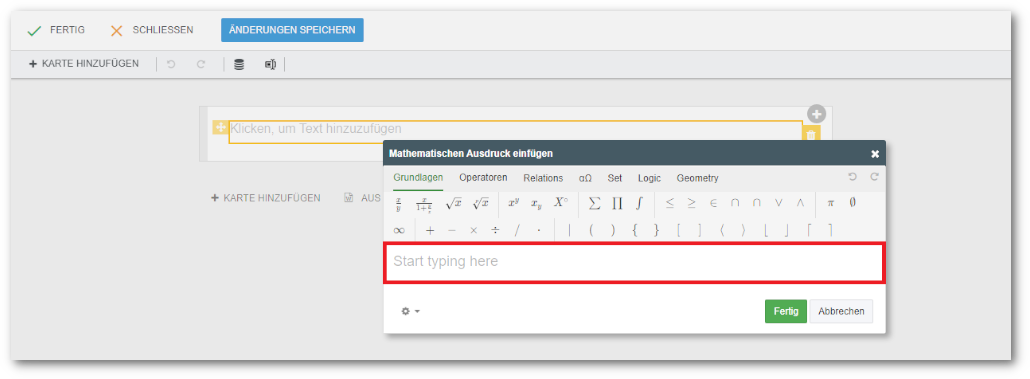The image size is (1030, 379).
Task: Insert an opening square bracket
Action: pos(678,231)
